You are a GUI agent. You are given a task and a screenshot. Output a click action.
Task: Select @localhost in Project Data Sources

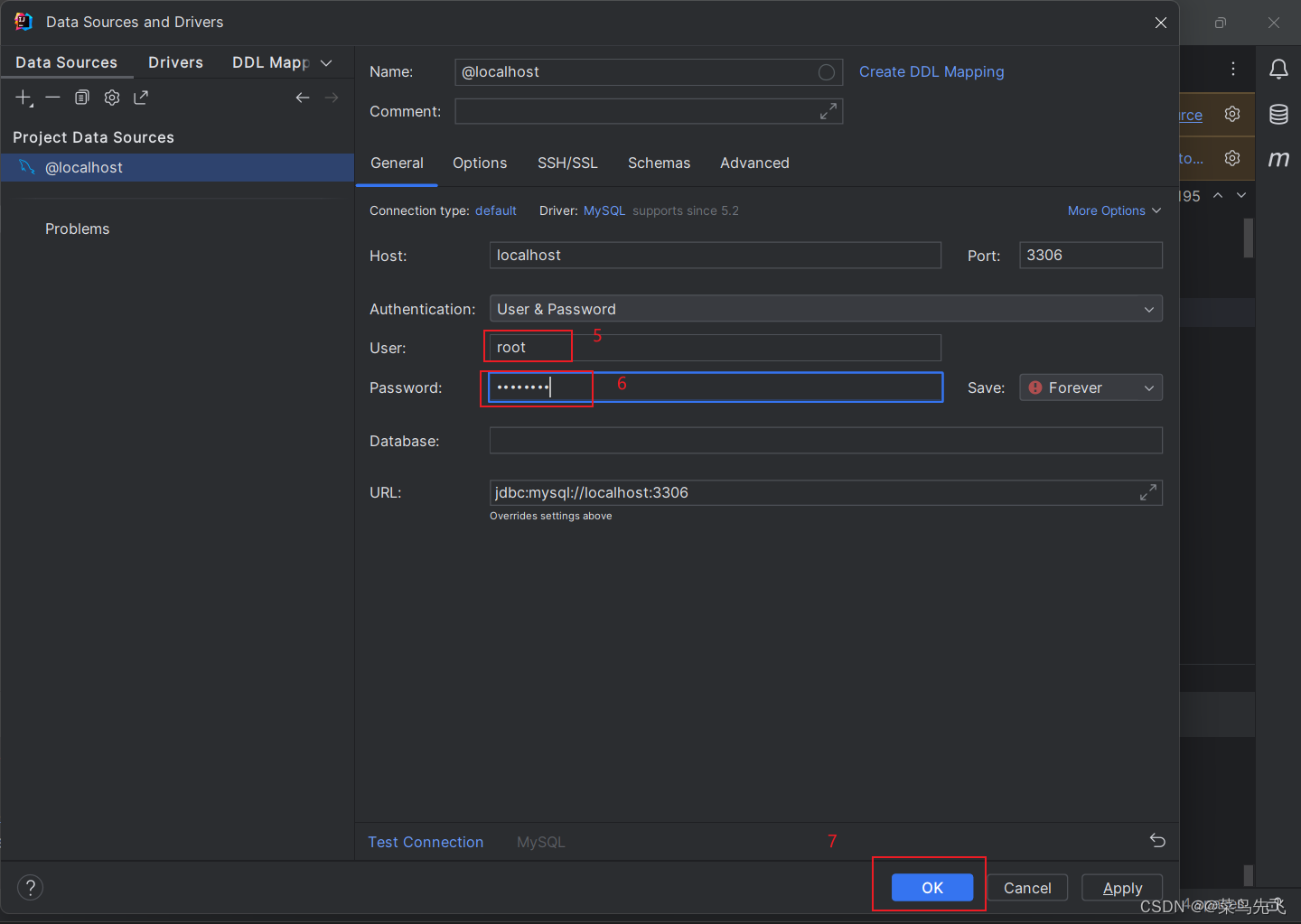(177, 168)
